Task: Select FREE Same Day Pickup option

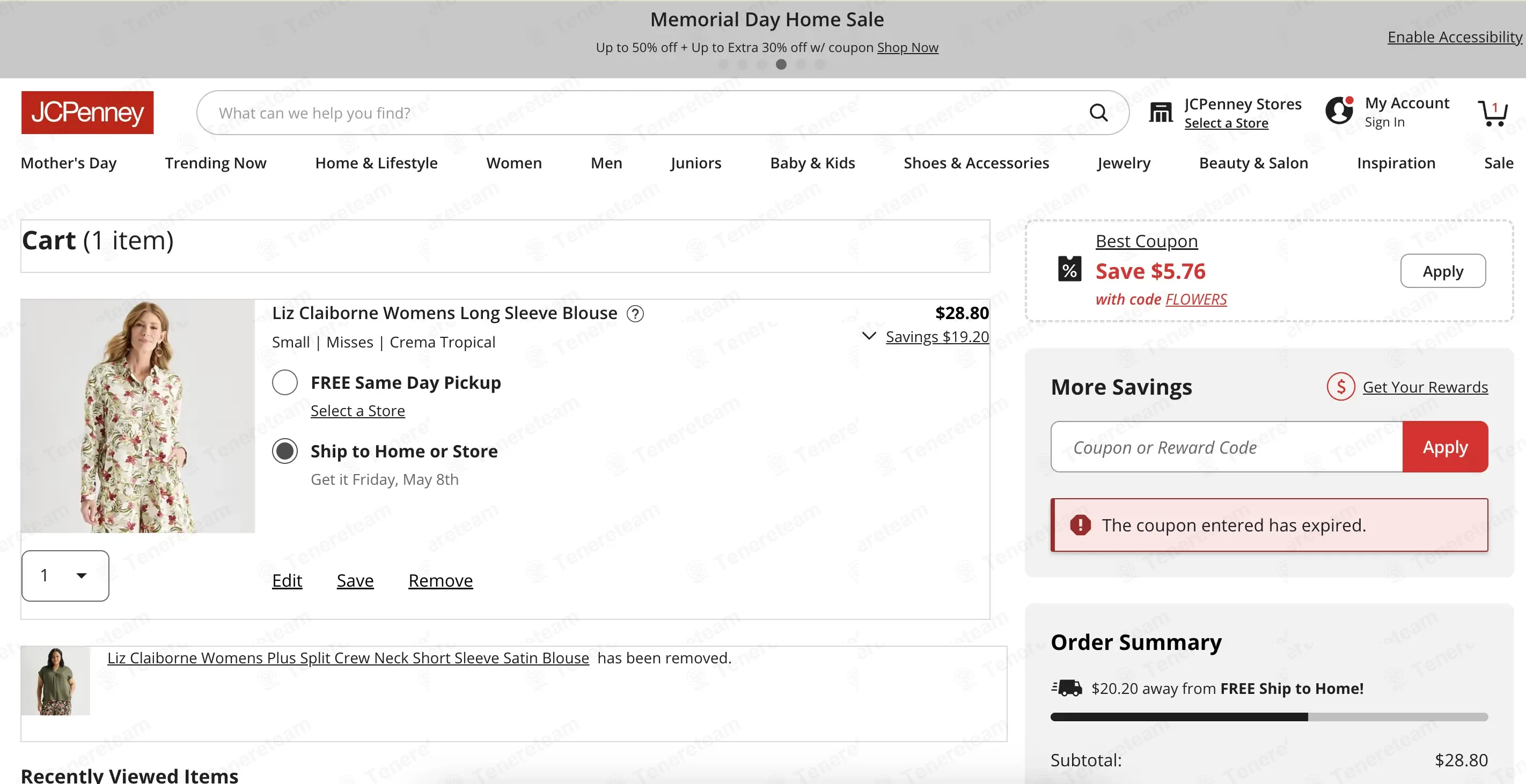Action: 285,382
